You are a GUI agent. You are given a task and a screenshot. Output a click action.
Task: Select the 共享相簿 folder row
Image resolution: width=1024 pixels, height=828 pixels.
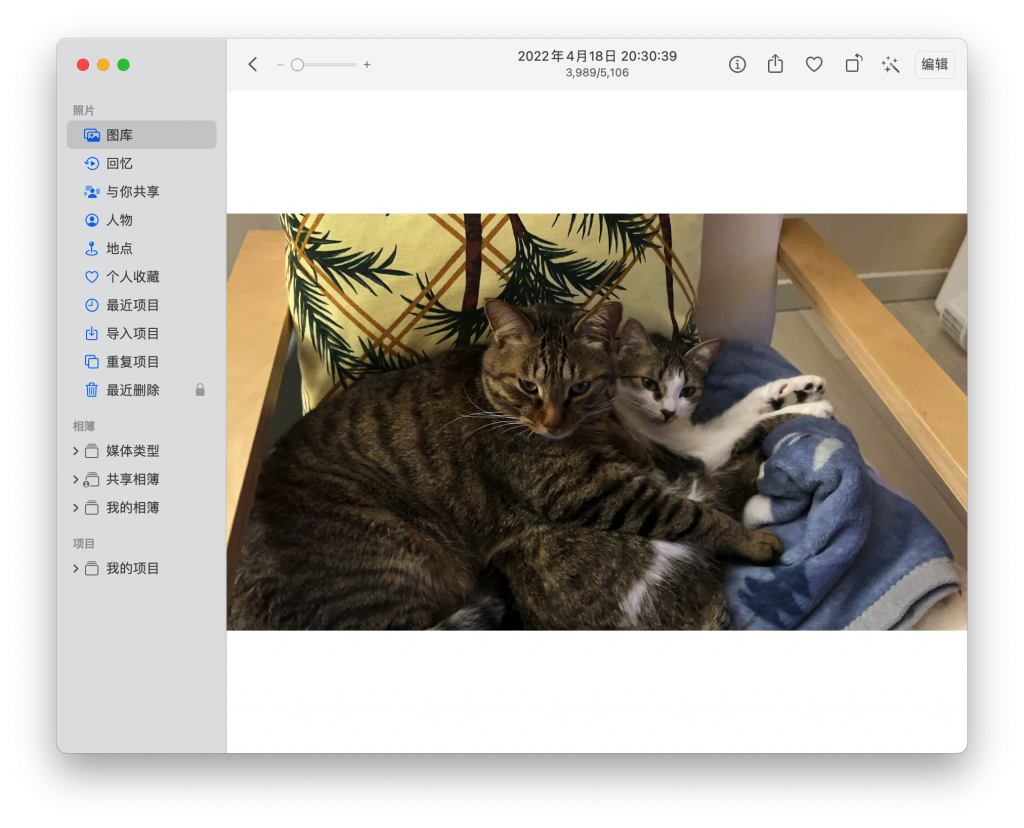coord(142,479)
